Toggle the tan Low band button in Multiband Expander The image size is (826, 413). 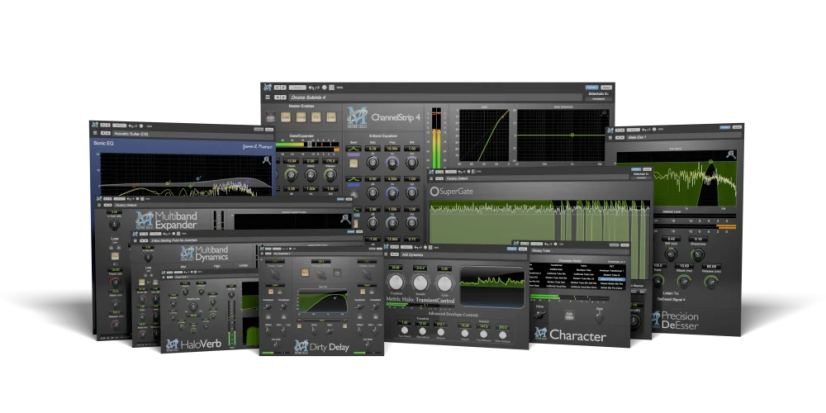(115, 256)
